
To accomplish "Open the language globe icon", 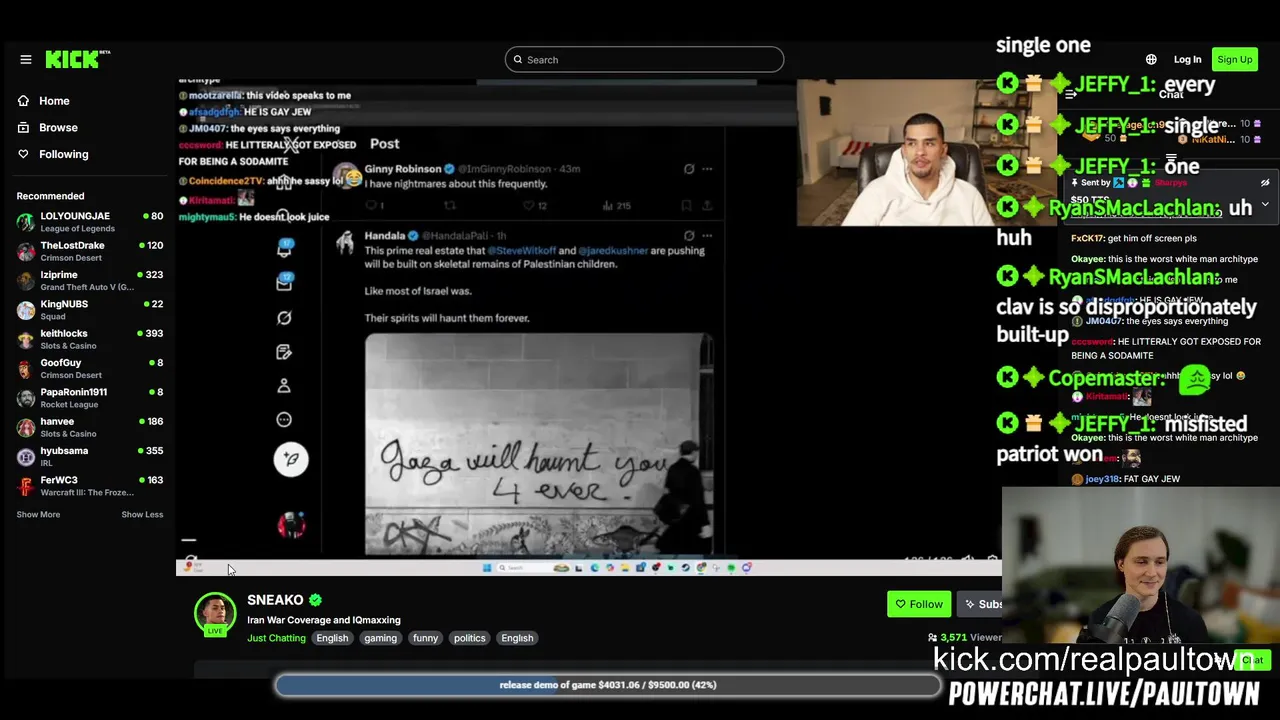I will 1151,59.
